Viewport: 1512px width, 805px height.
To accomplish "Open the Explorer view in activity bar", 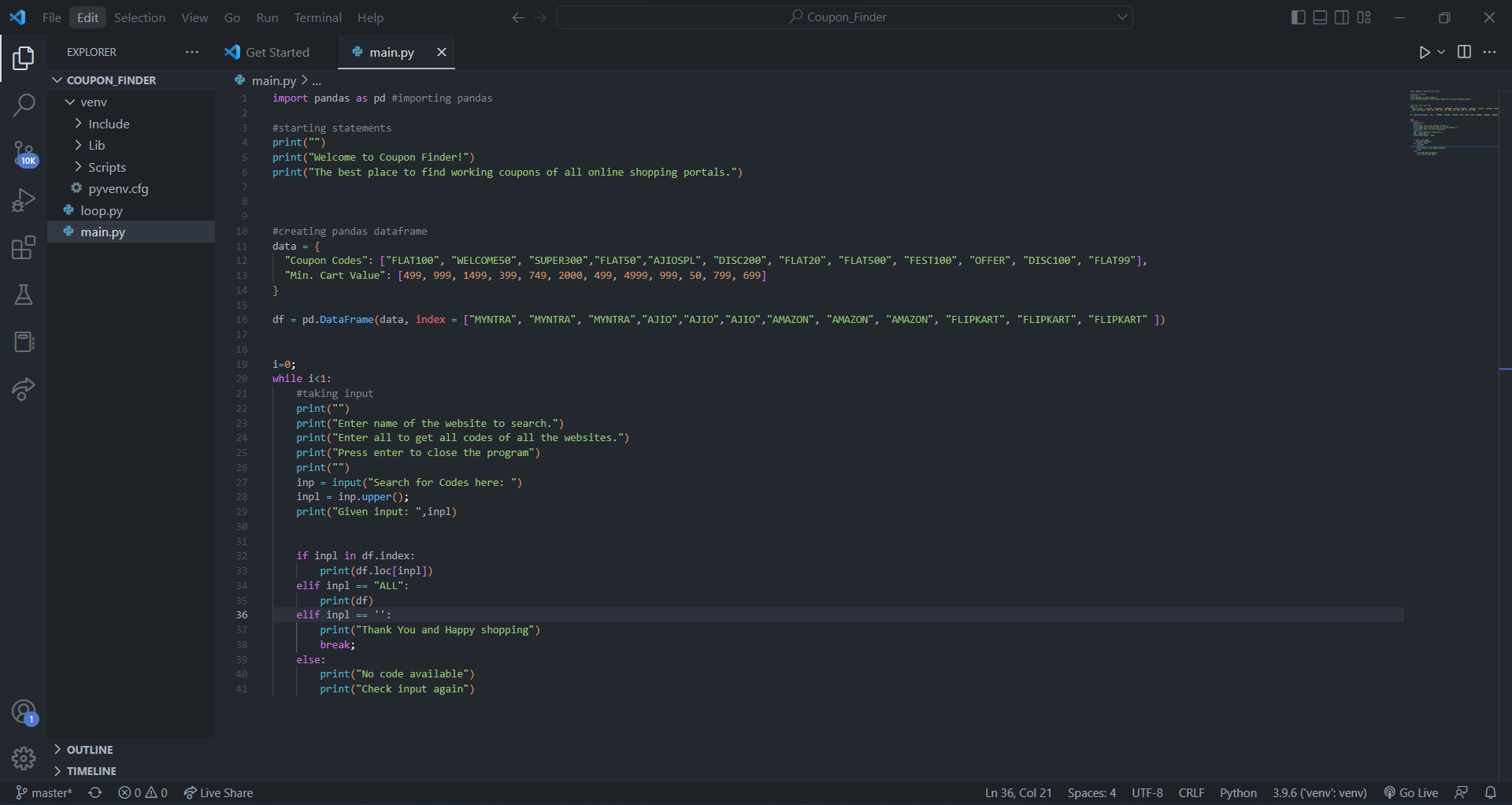I will [x=24, y=57].
